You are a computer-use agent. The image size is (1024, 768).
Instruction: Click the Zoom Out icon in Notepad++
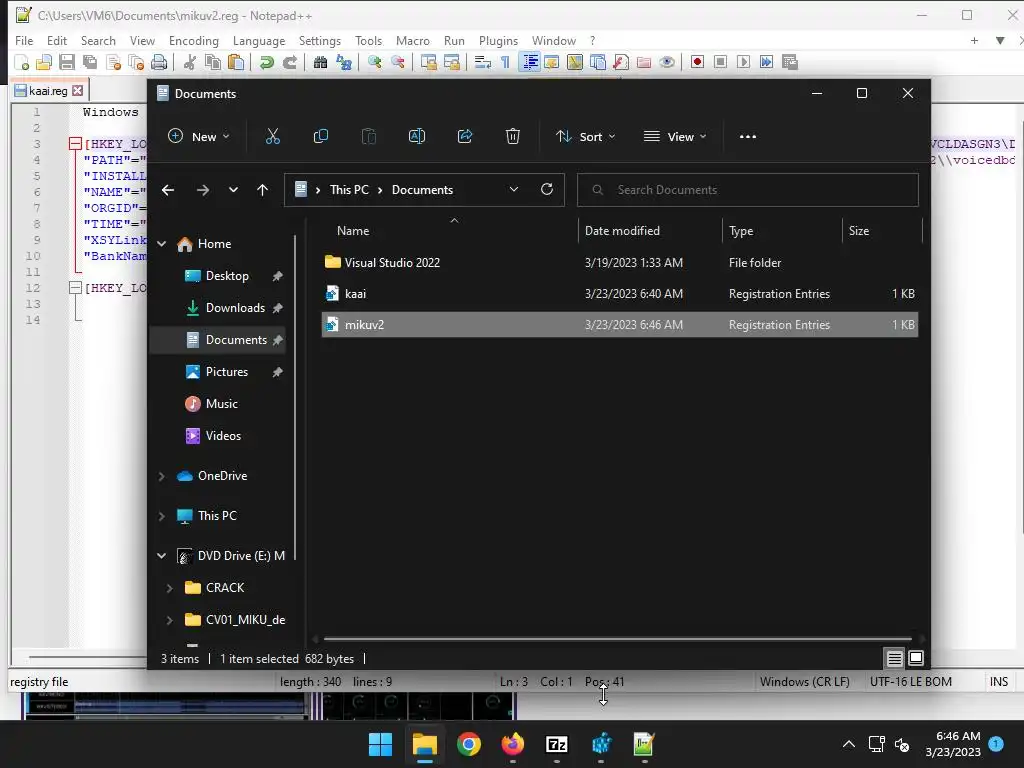point(397,62)
